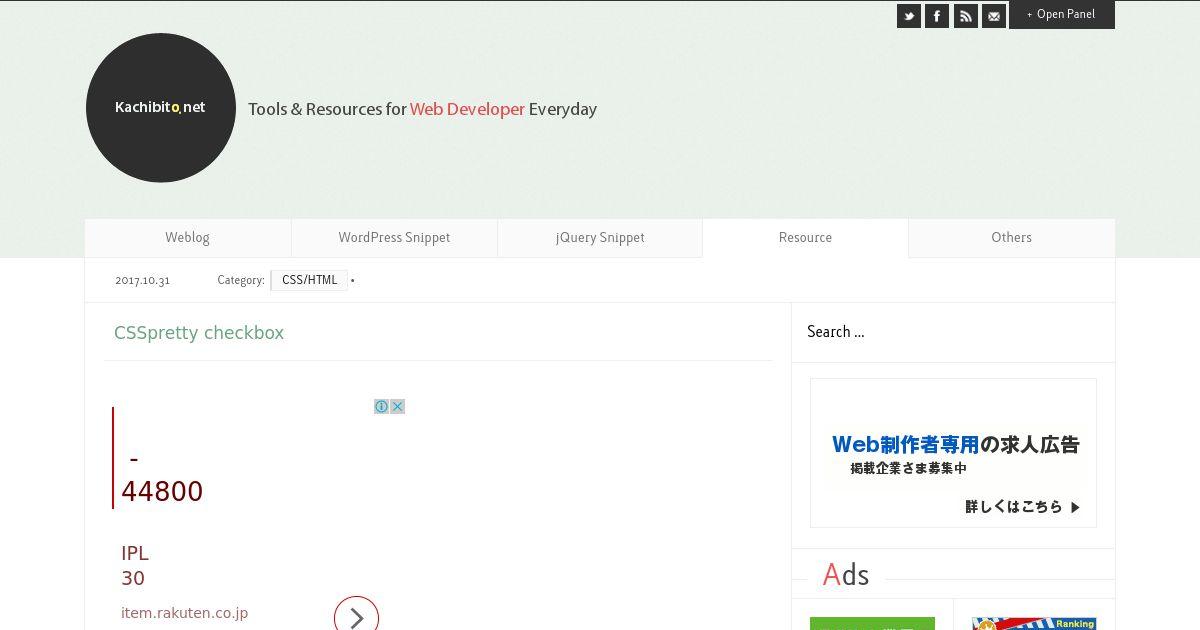Switch to the Weblog tab
Image resolution: width=1200 pixels, height=630 pixels.
tap(187, 238)
